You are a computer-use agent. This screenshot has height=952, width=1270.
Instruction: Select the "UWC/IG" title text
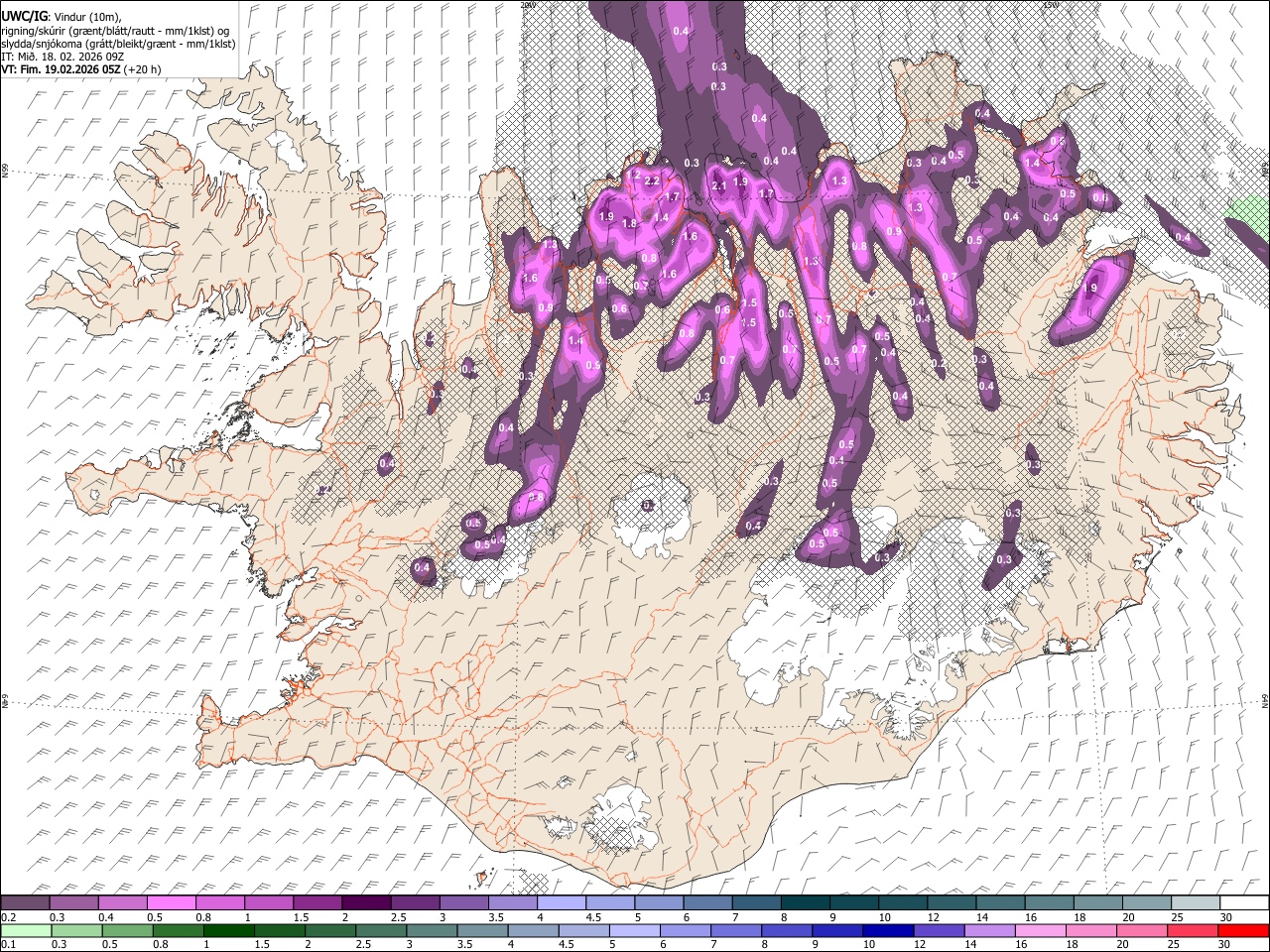pyautogui.click(x=23, y=15)
